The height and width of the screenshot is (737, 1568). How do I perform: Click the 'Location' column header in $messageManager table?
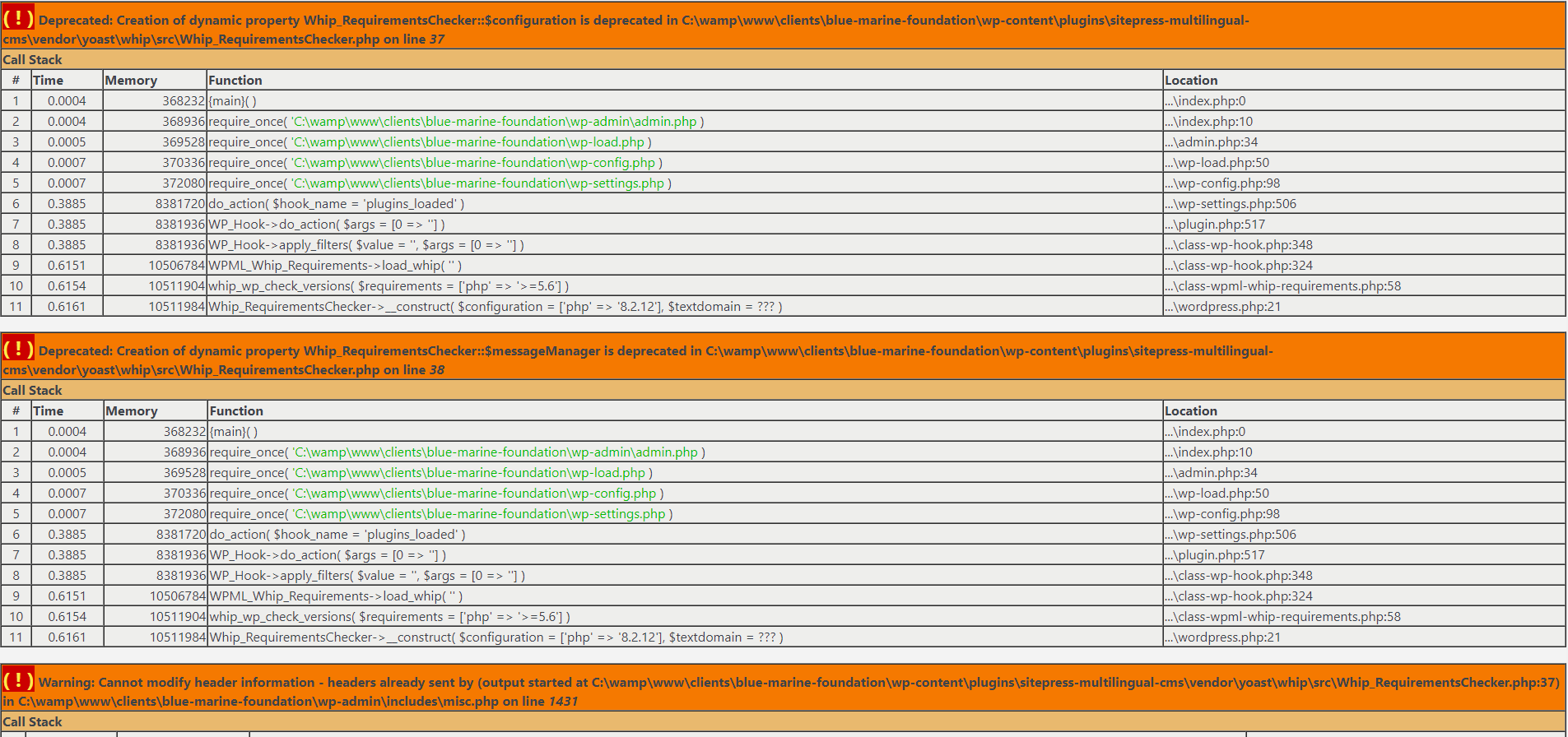(x=1191, y=410)
